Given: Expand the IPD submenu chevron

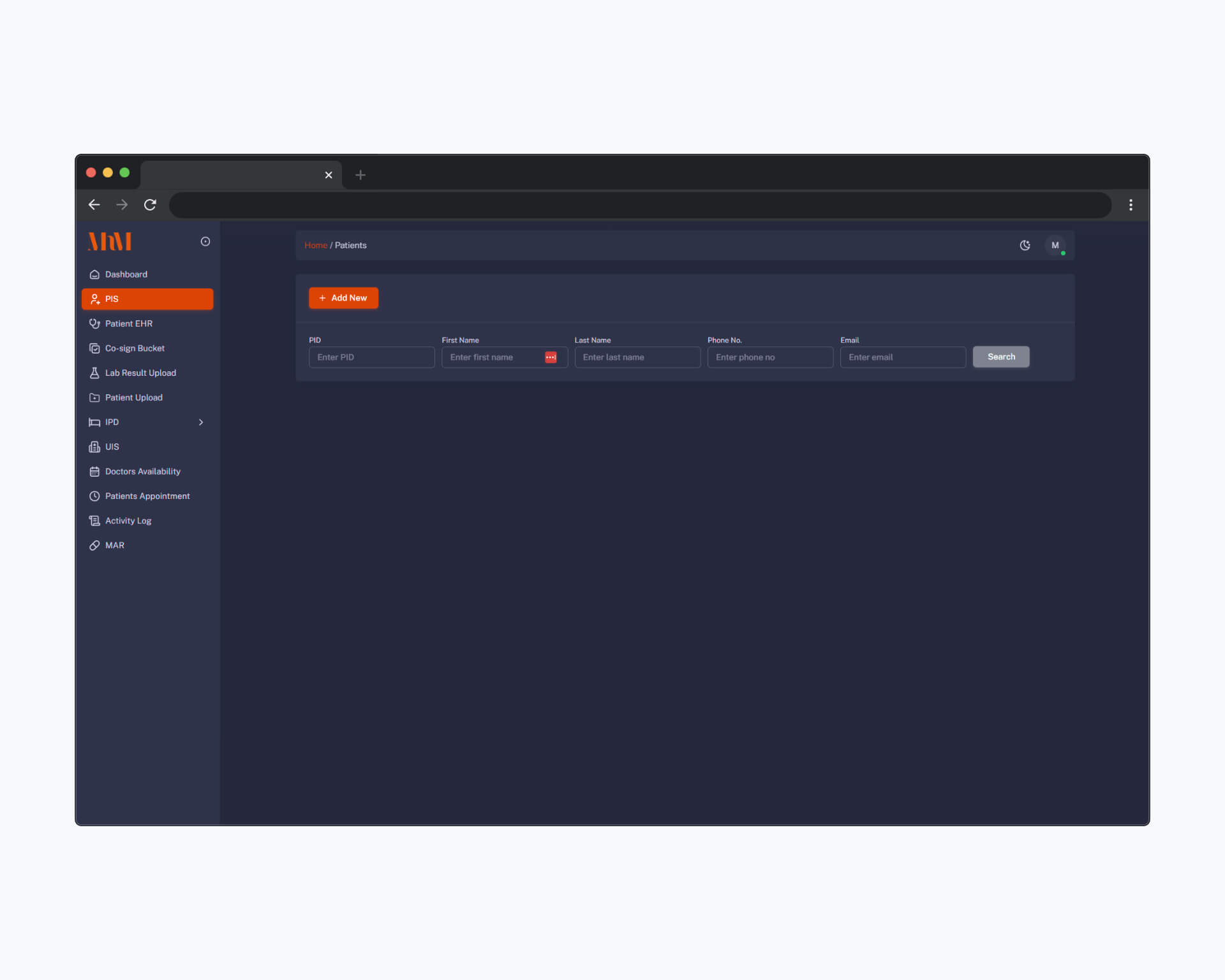Looking at the screenshot, I should [x=201, y=422].
